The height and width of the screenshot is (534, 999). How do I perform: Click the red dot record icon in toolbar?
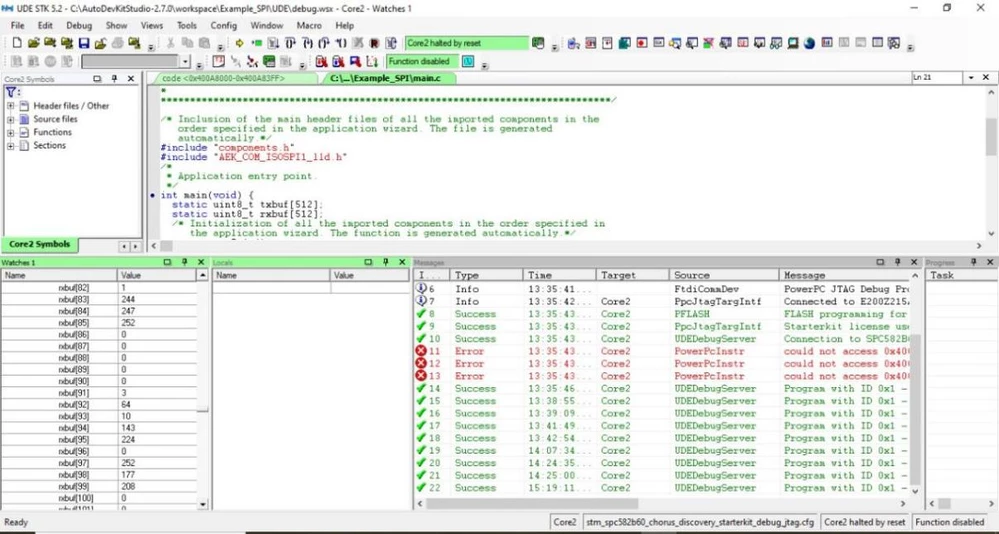tap(642, 43)
